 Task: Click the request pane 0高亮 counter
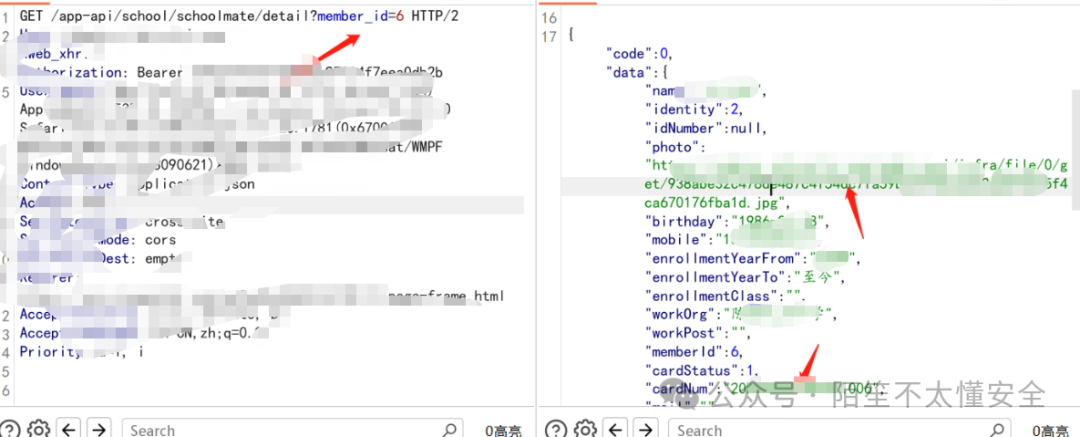coord(503,431)
